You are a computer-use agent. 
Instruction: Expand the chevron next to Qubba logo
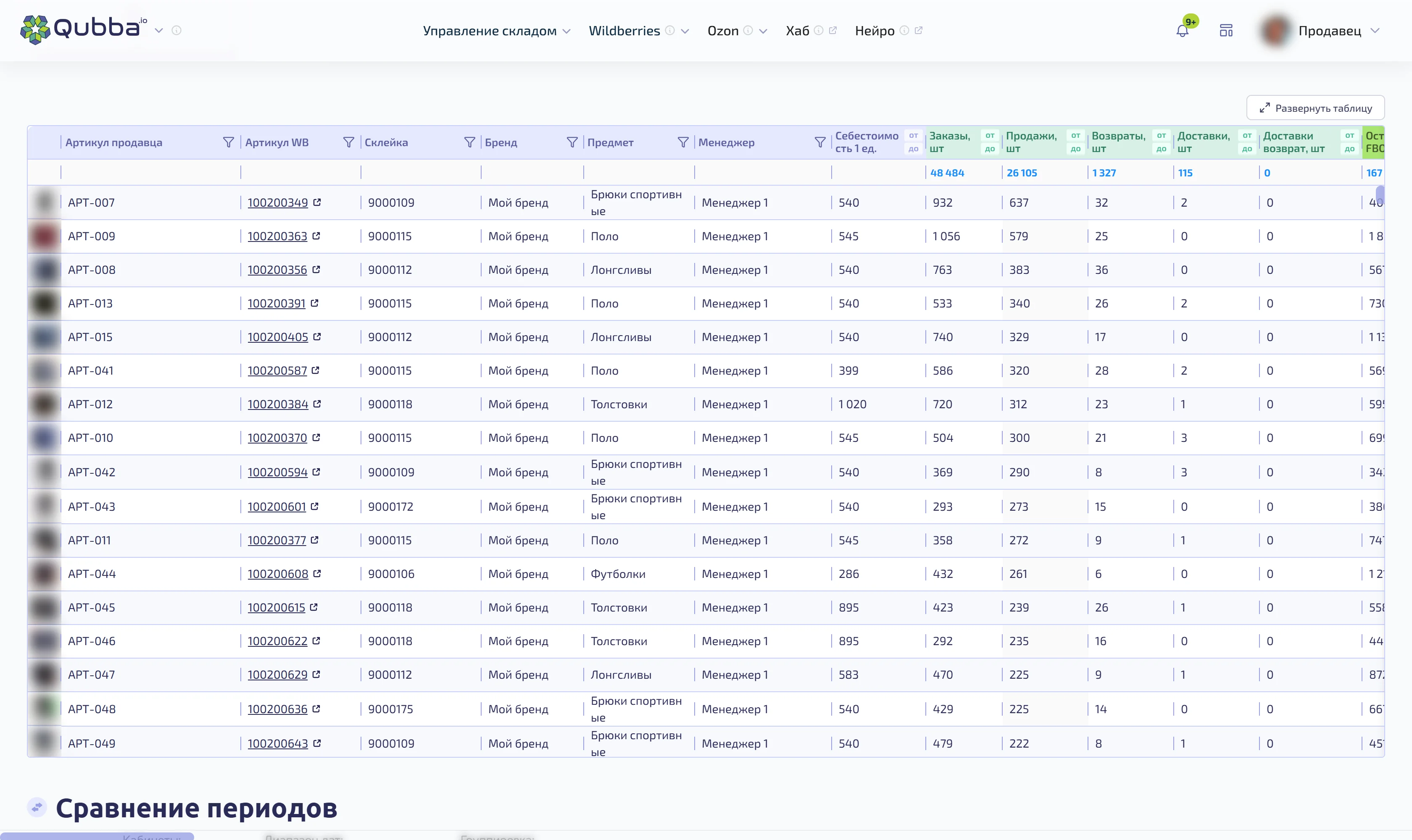tap(159, 31)
